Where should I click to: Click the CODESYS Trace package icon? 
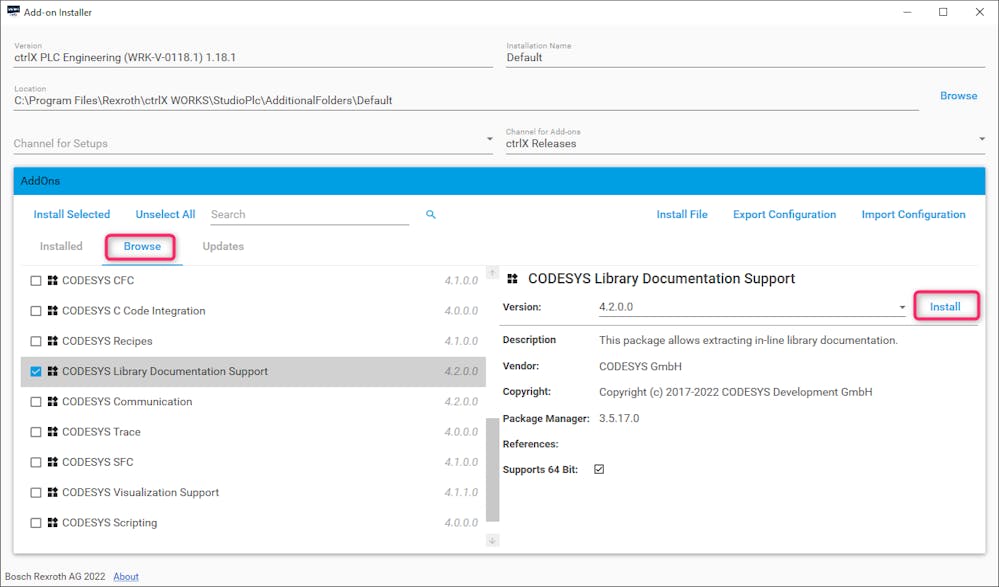pos(52,432)
